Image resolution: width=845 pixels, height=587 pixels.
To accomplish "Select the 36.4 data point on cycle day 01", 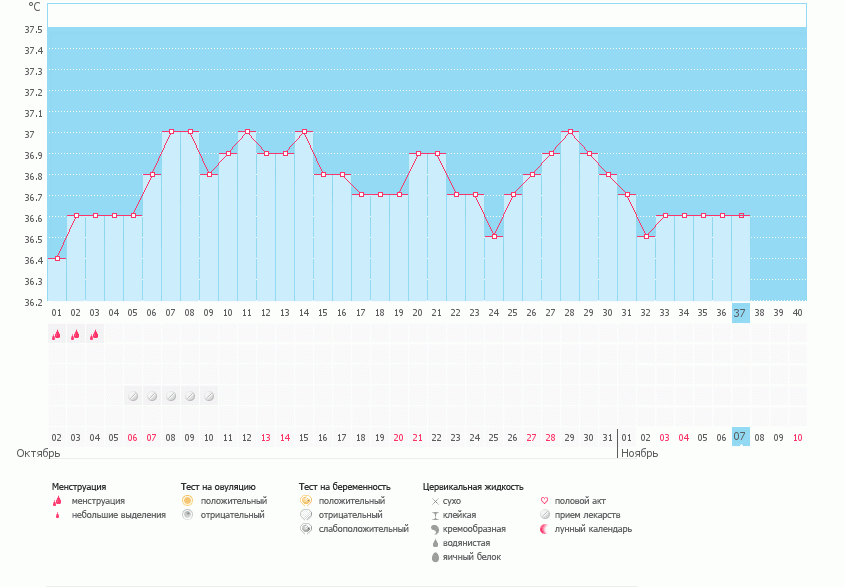I will [x=57, y=258].
